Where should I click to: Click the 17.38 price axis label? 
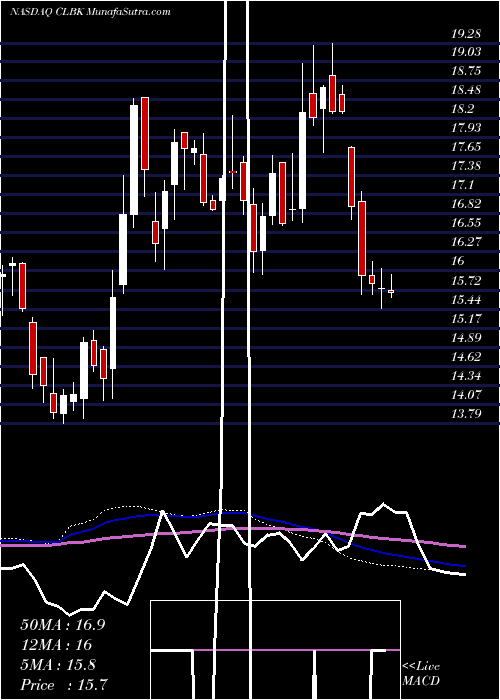coord(466,166)
